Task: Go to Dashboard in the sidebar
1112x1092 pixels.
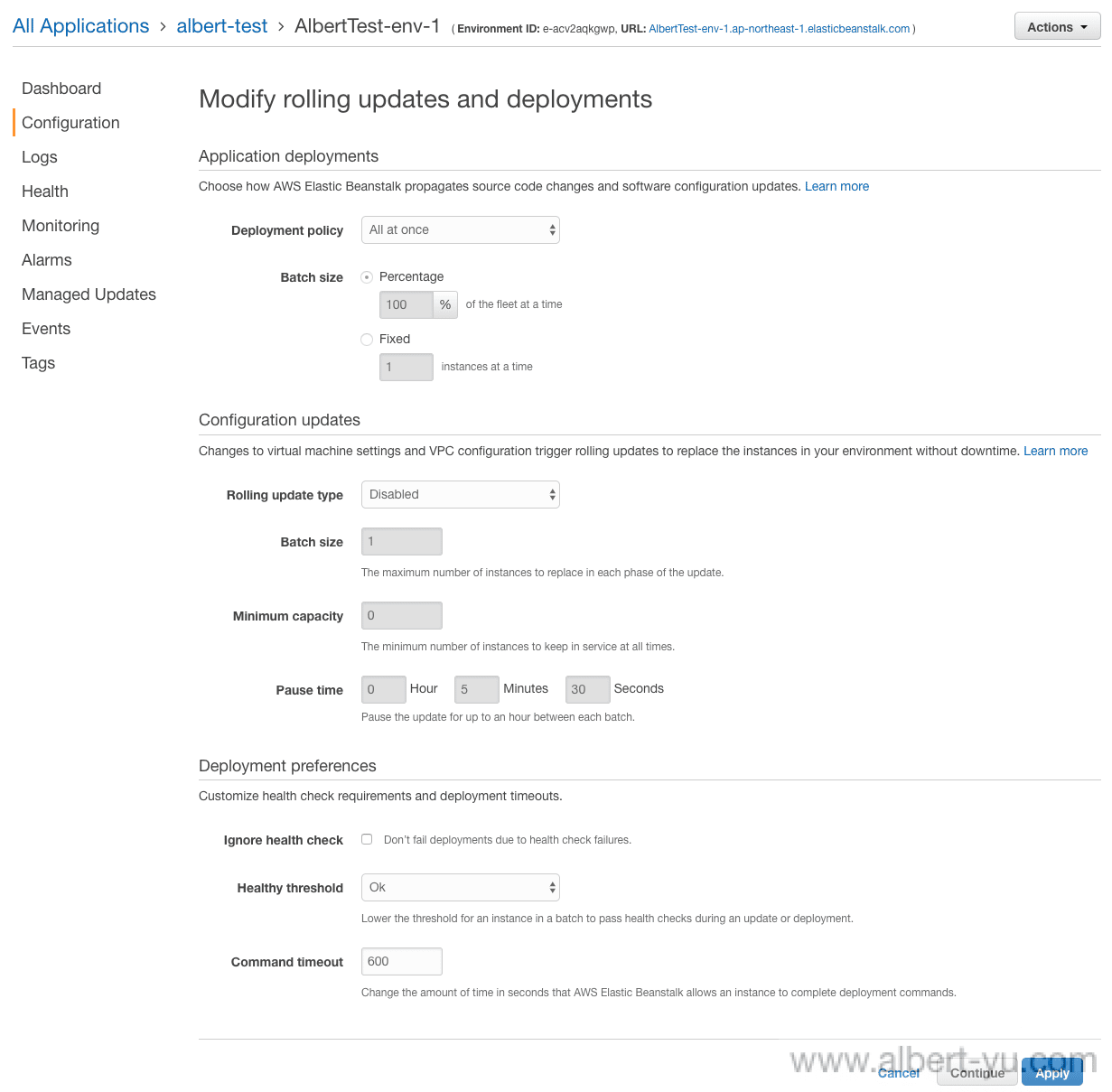Action: coord(61,89)
